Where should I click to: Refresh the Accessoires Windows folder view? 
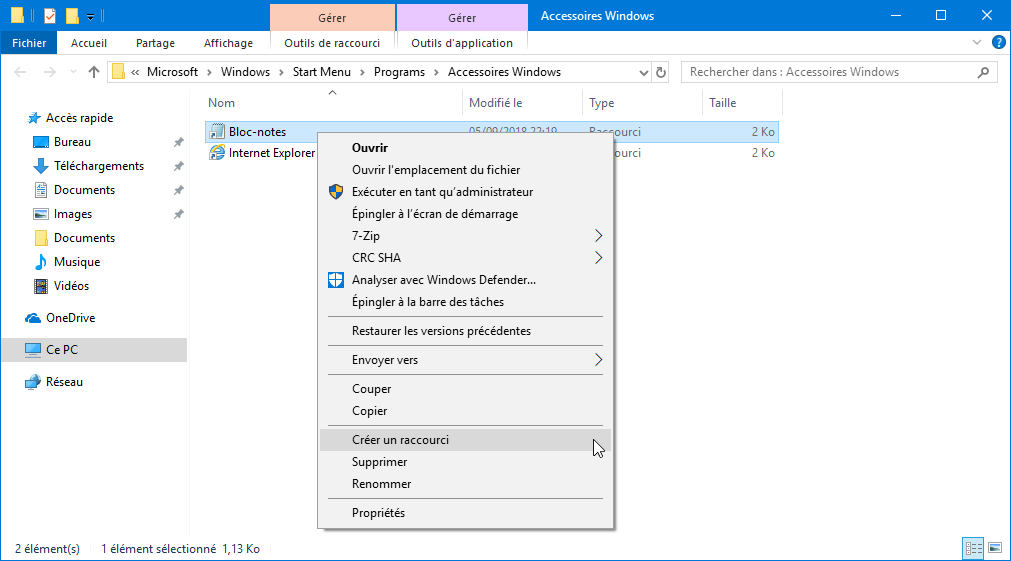661,72
